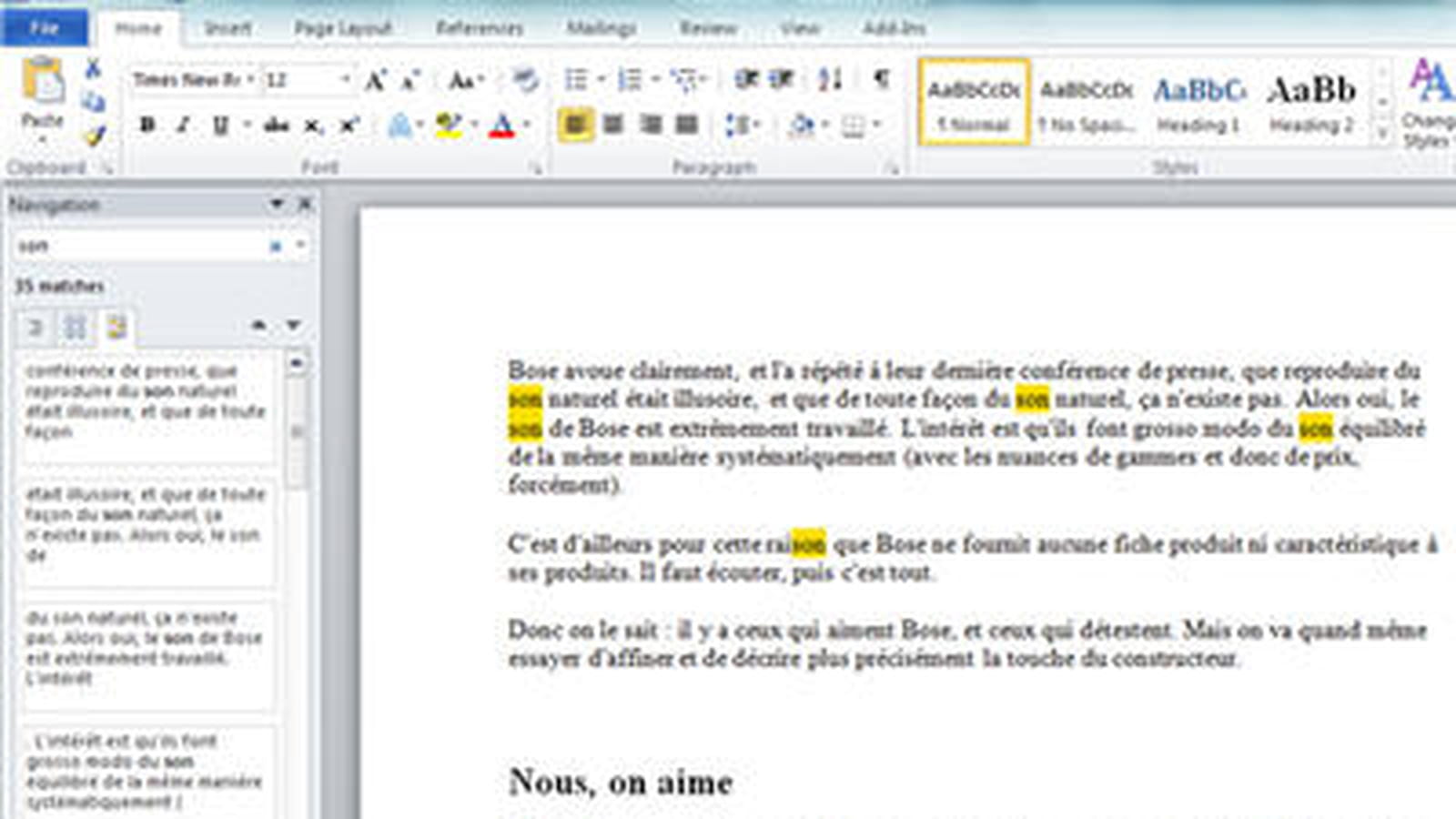Open the search options dropdown in the Navigation pane
Viewport: 1456px width, 819px height.
[x=300, y=246]
